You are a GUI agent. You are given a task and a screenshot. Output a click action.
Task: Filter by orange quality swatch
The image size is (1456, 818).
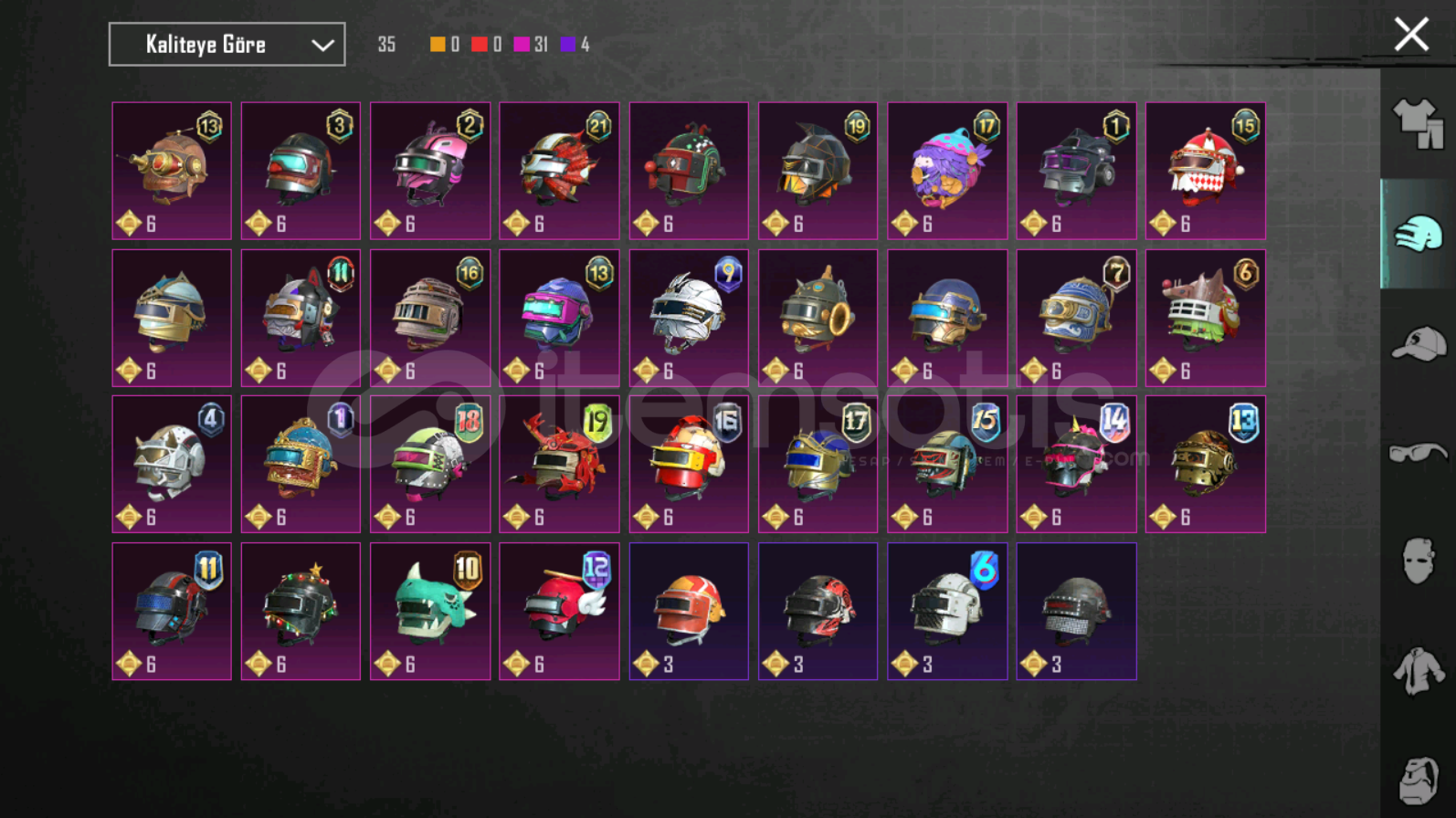coord(438,44)
